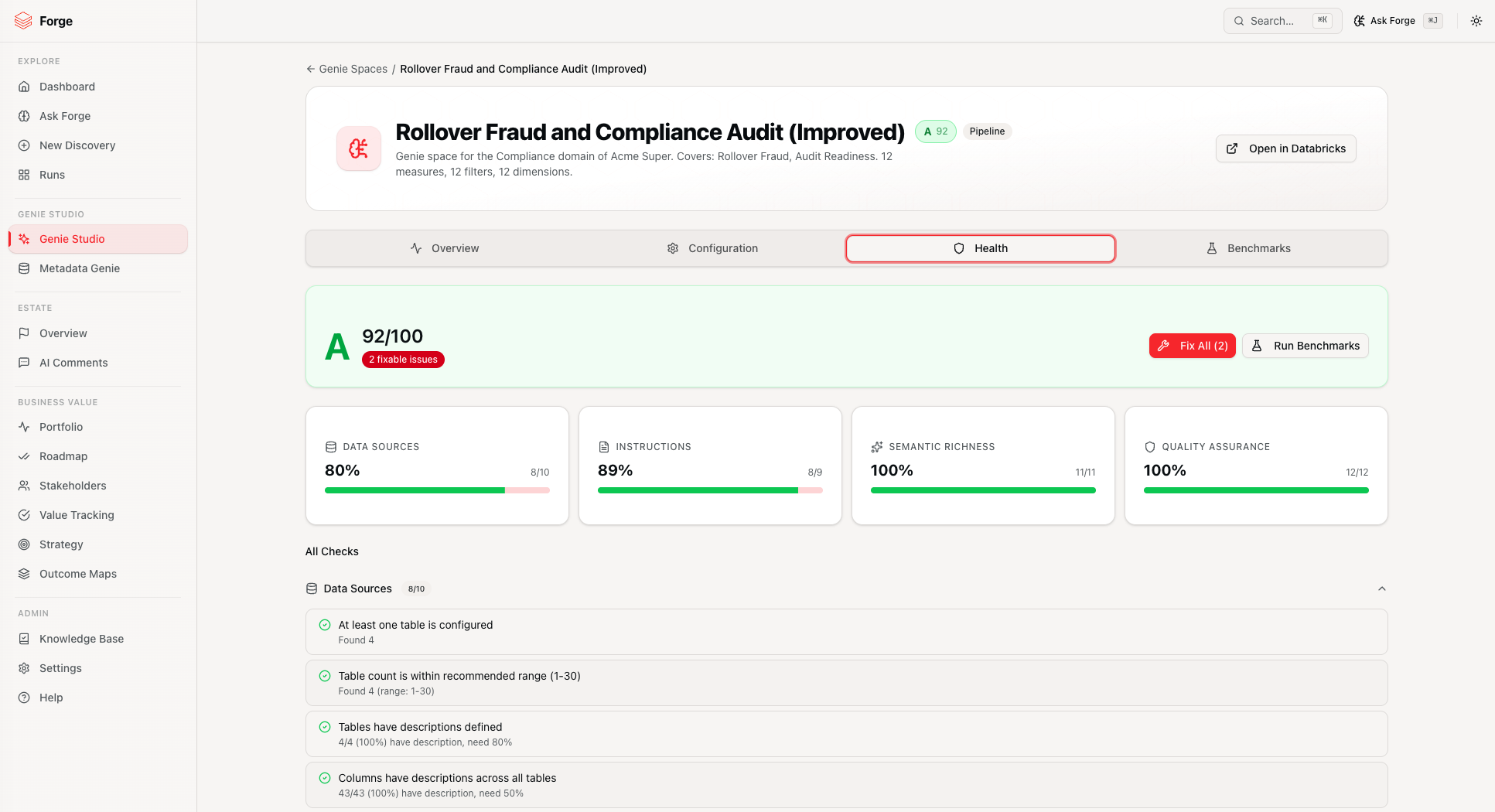This screenshot has height=812, width=1495.
Task: Switch to the Configuration tab
Action: tap(712, 248)
